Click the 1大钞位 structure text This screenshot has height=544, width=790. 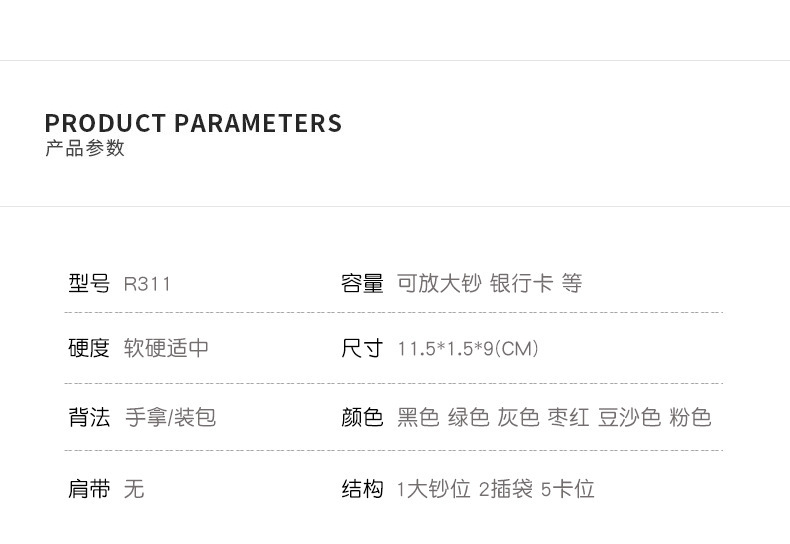click(433, 489)
